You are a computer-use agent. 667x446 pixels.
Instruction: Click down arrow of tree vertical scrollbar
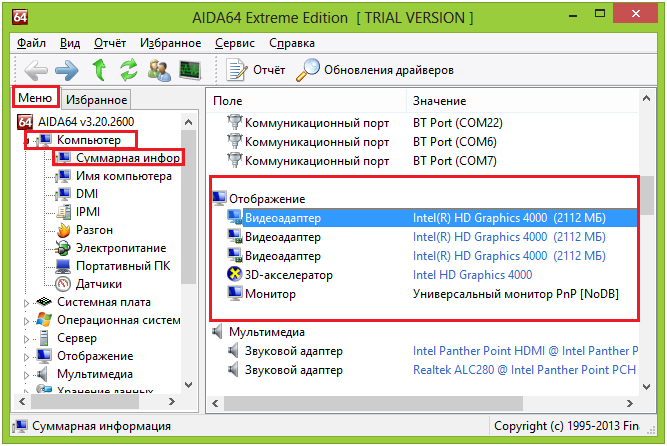(188, 384)
